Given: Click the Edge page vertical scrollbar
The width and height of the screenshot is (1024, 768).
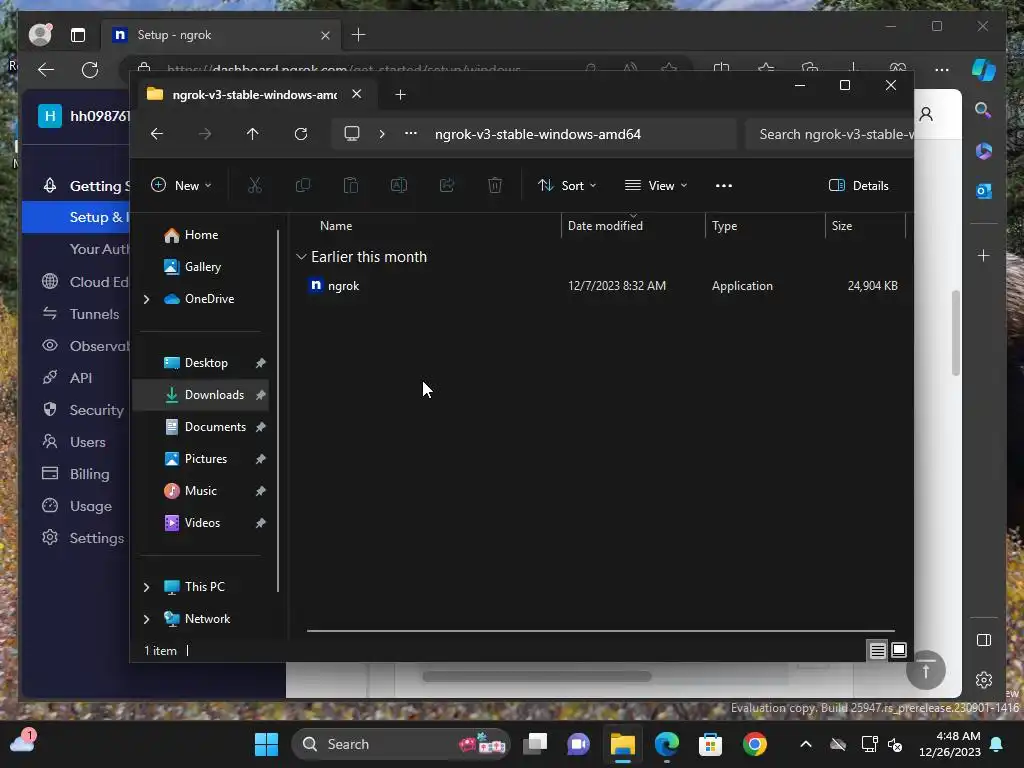Looking at the screenshot, I should [x=956, y=333].
